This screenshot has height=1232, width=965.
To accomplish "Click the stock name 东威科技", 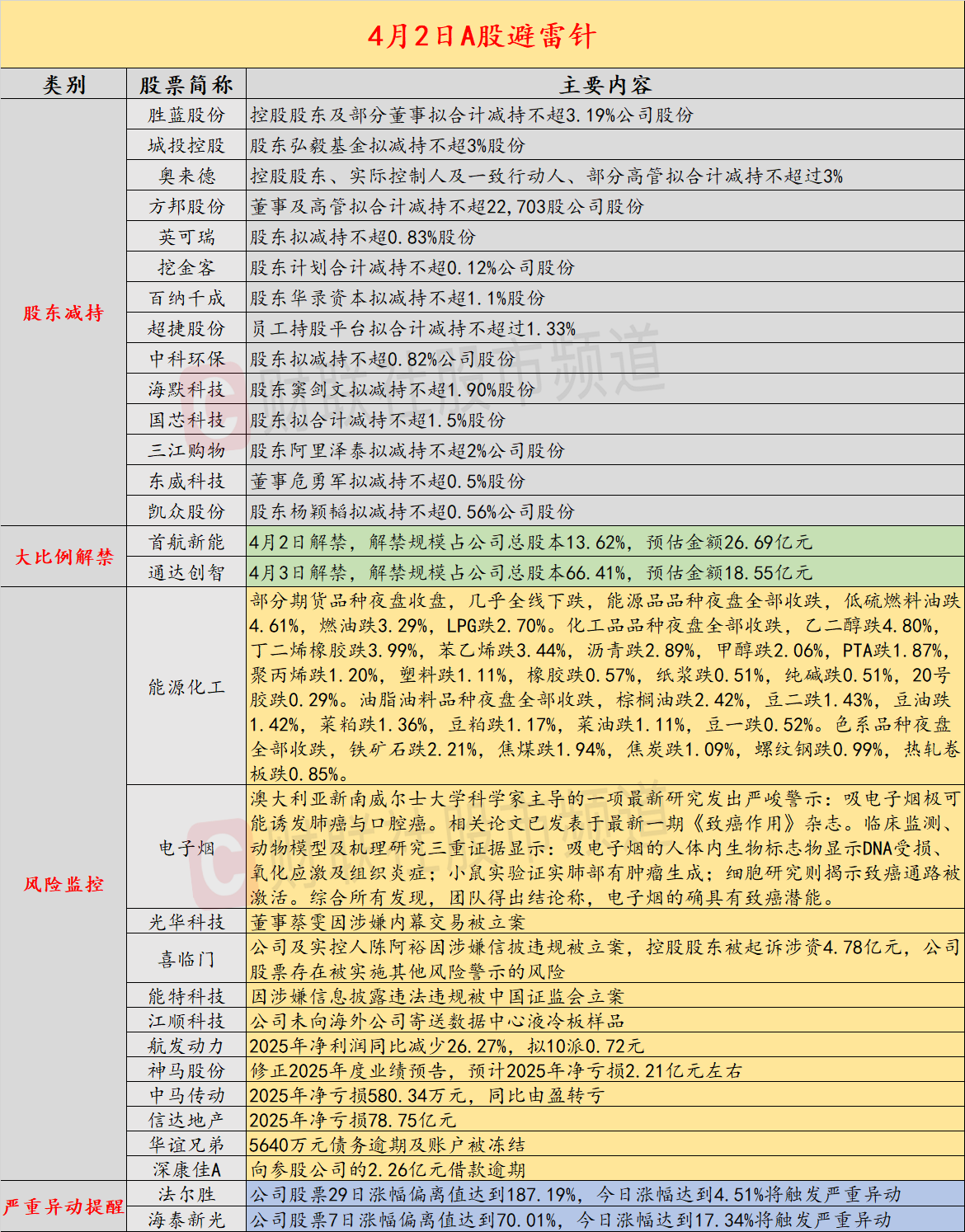I will click(x=186, y=482).
